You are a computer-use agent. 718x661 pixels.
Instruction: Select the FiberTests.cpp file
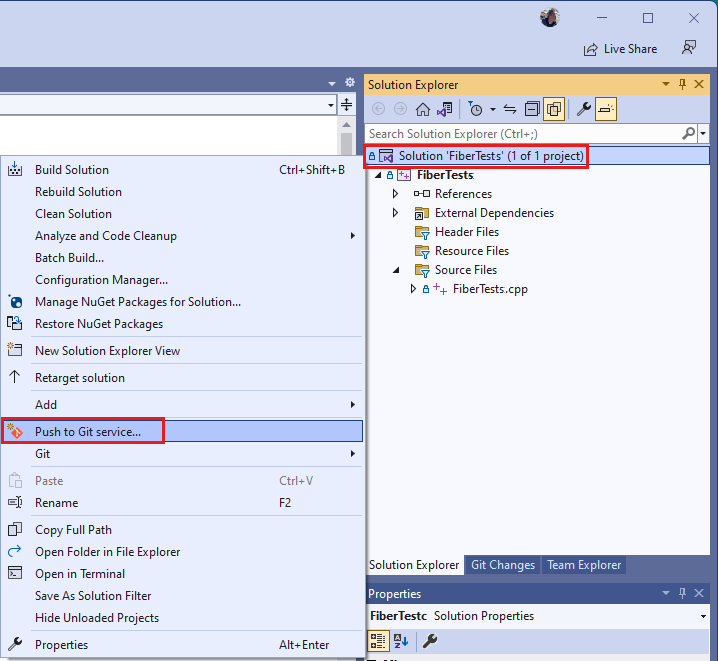click(490, 289)
